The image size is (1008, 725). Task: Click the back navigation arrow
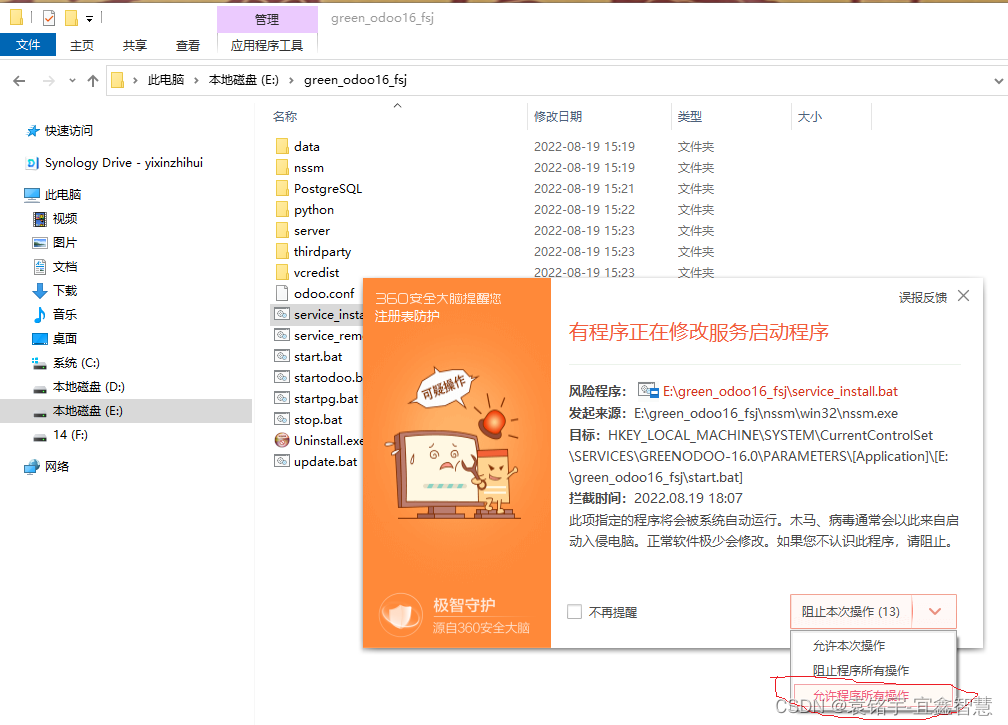click(17, 80)
